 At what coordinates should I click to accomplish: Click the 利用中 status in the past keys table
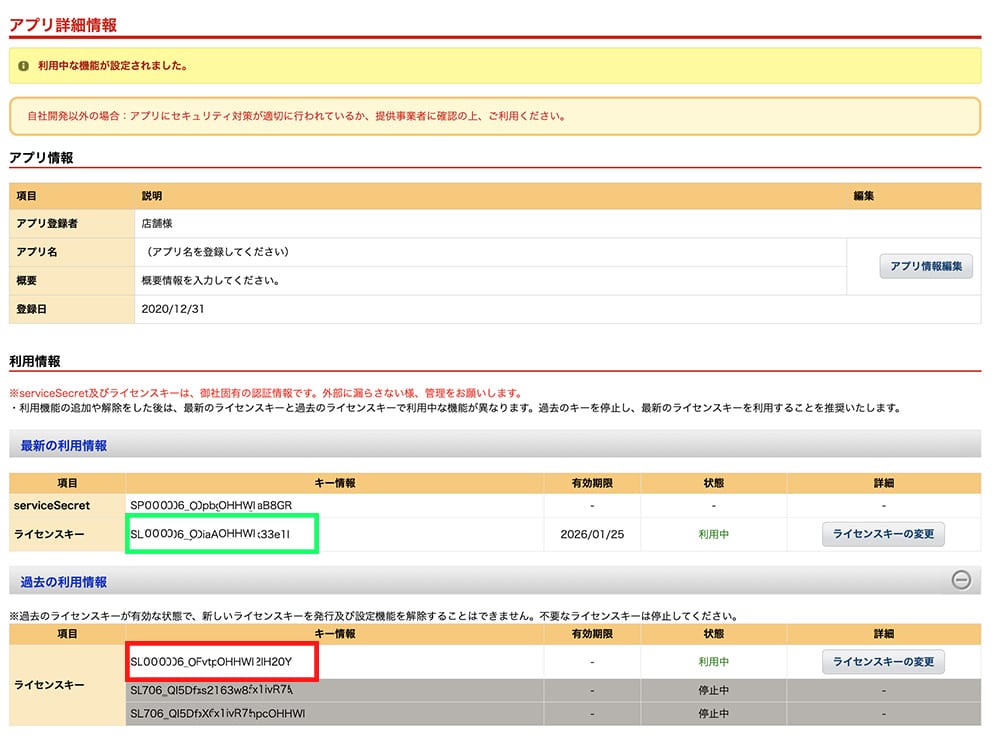[x=714, y=661]
